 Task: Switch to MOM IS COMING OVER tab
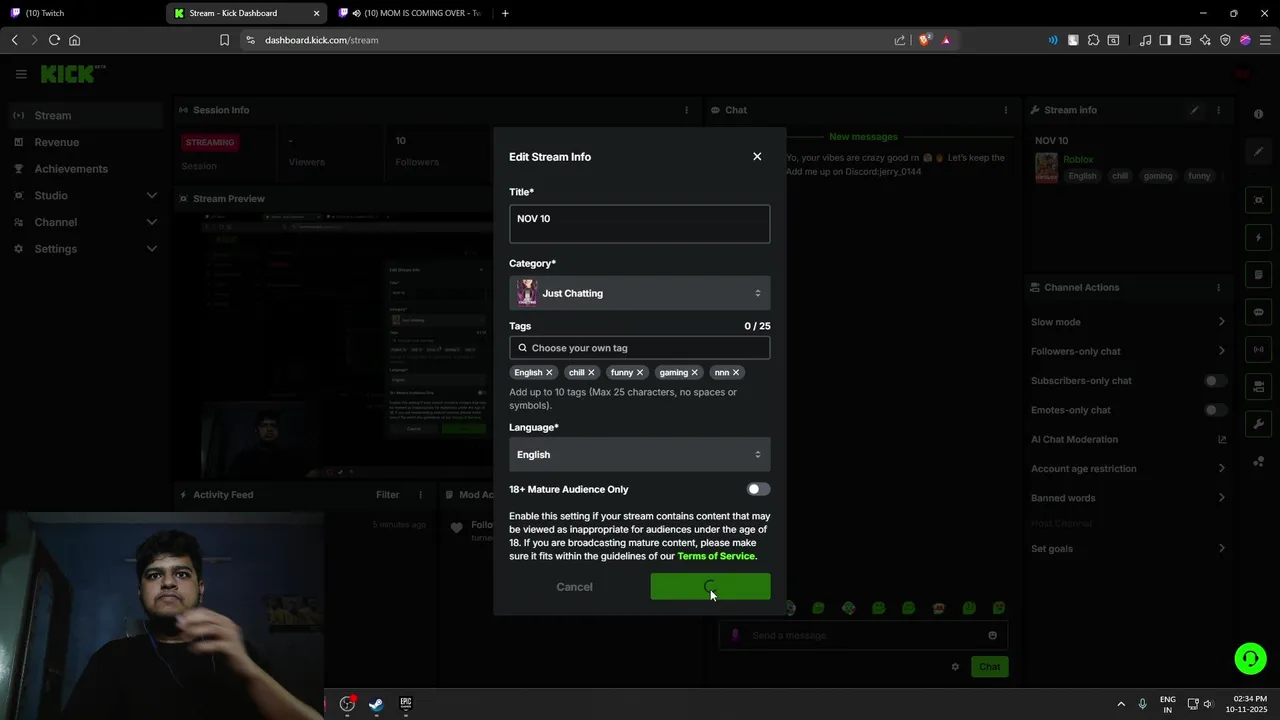tap(414, 13)
